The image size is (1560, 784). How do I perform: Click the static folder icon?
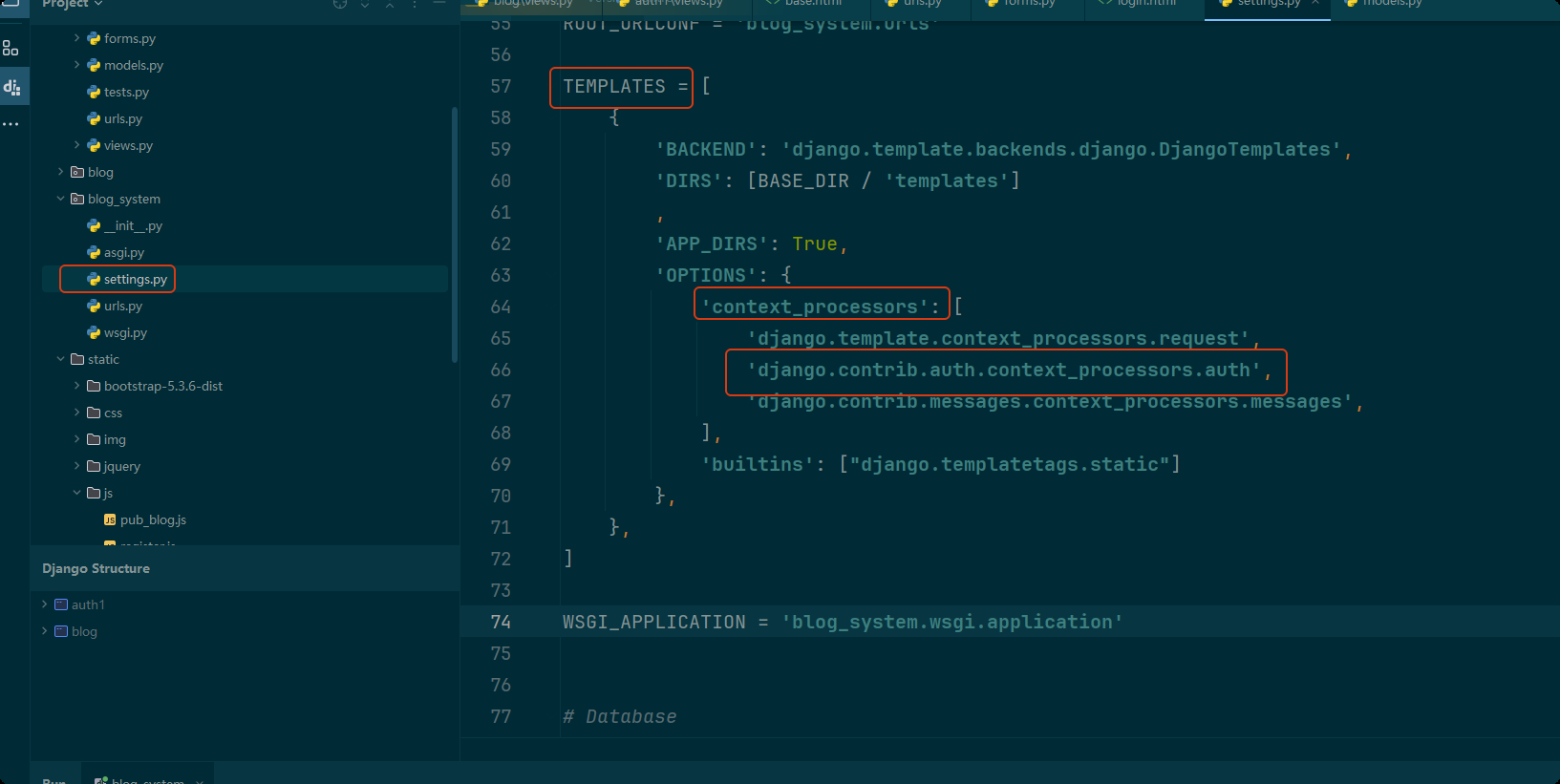77,359
